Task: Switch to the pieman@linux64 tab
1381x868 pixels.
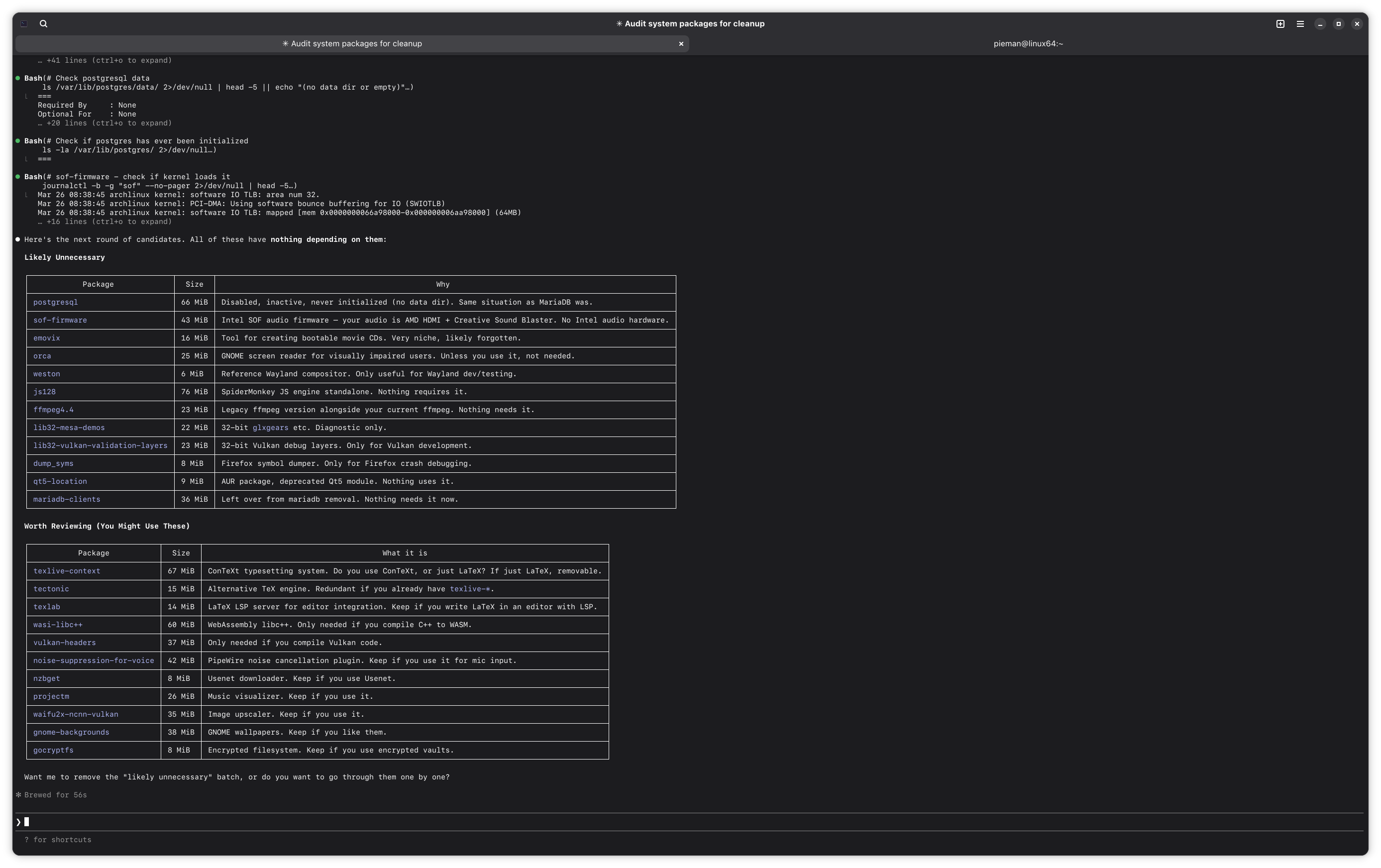Action: pos(1028,44)
